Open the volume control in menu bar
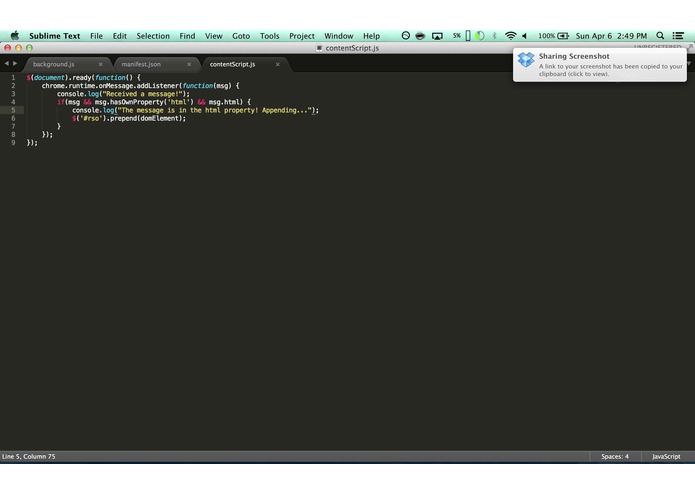Image resolution: width=695 pixels, height=494 pixels. 524,35
